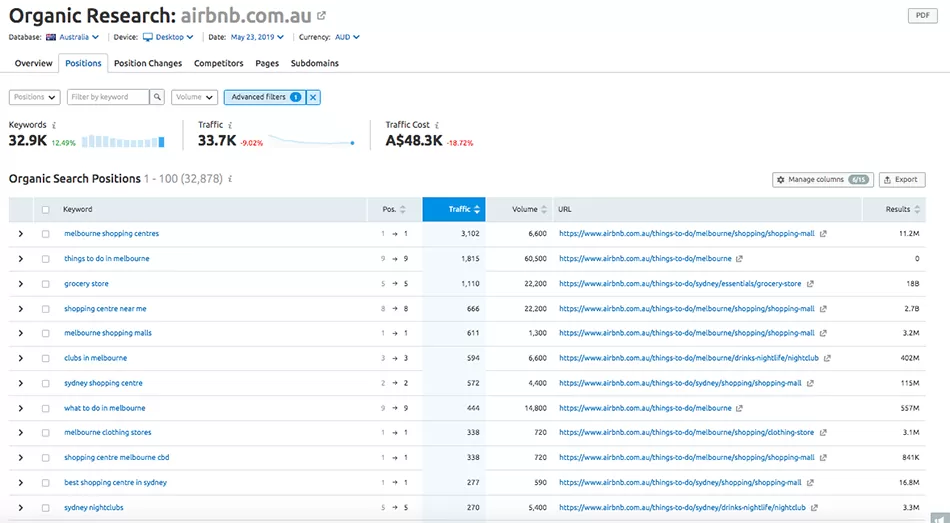Check the things to do in melbourne checkbox

45,259
